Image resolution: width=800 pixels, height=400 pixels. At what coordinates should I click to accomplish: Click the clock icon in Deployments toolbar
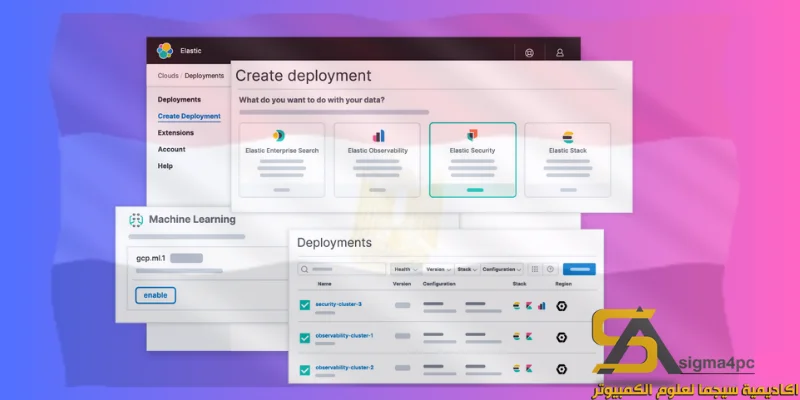pos(550,269)
